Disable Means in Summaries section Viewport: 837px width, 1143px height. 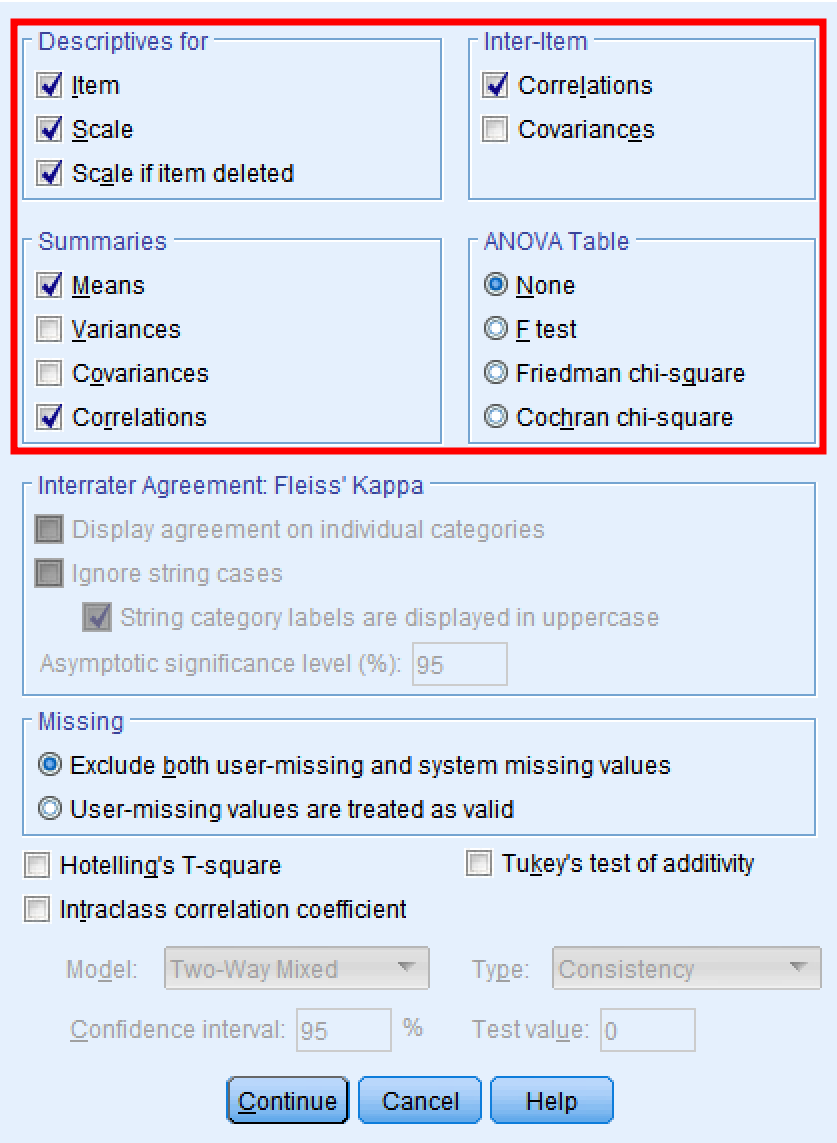(51, 285)
